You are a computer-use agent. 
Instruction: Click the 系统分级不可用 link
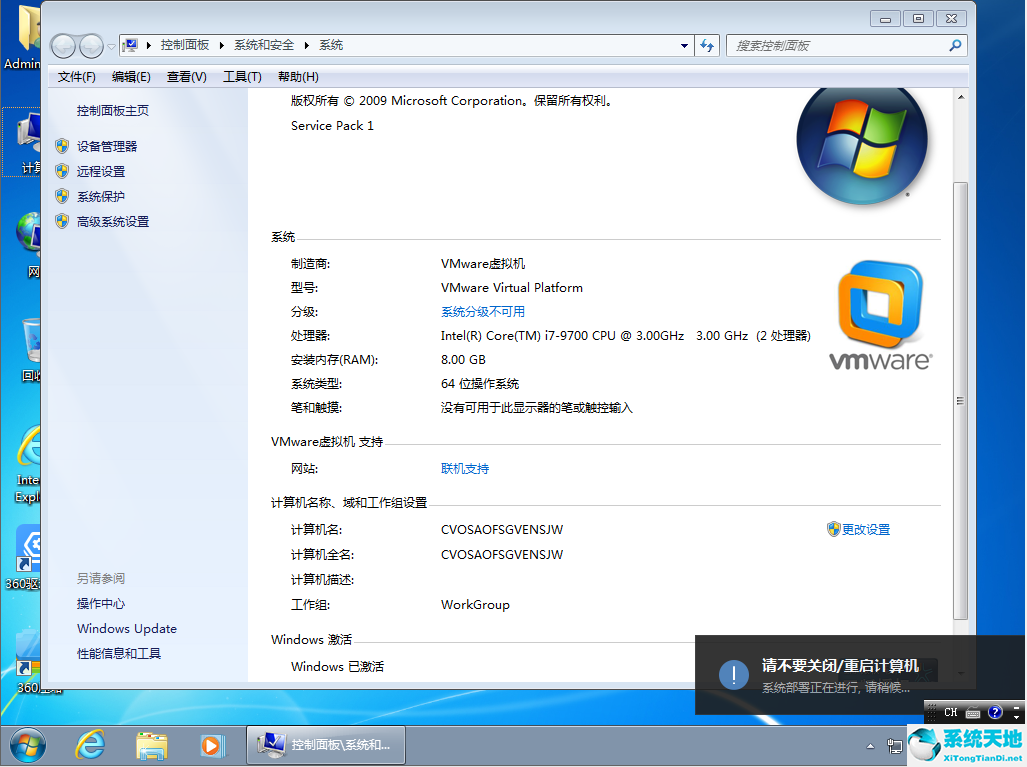483,312
